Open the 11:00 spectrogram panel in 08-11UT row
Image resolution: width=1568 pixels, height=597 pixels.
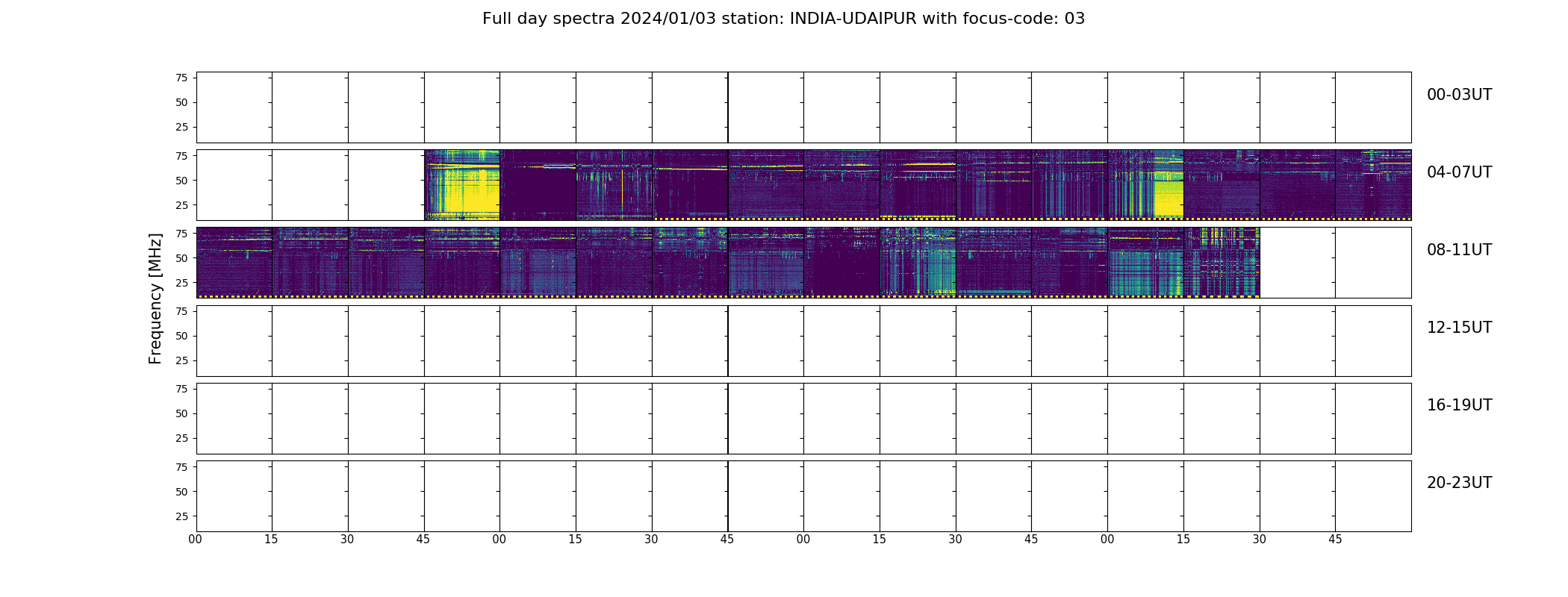tap(1145, 263)
